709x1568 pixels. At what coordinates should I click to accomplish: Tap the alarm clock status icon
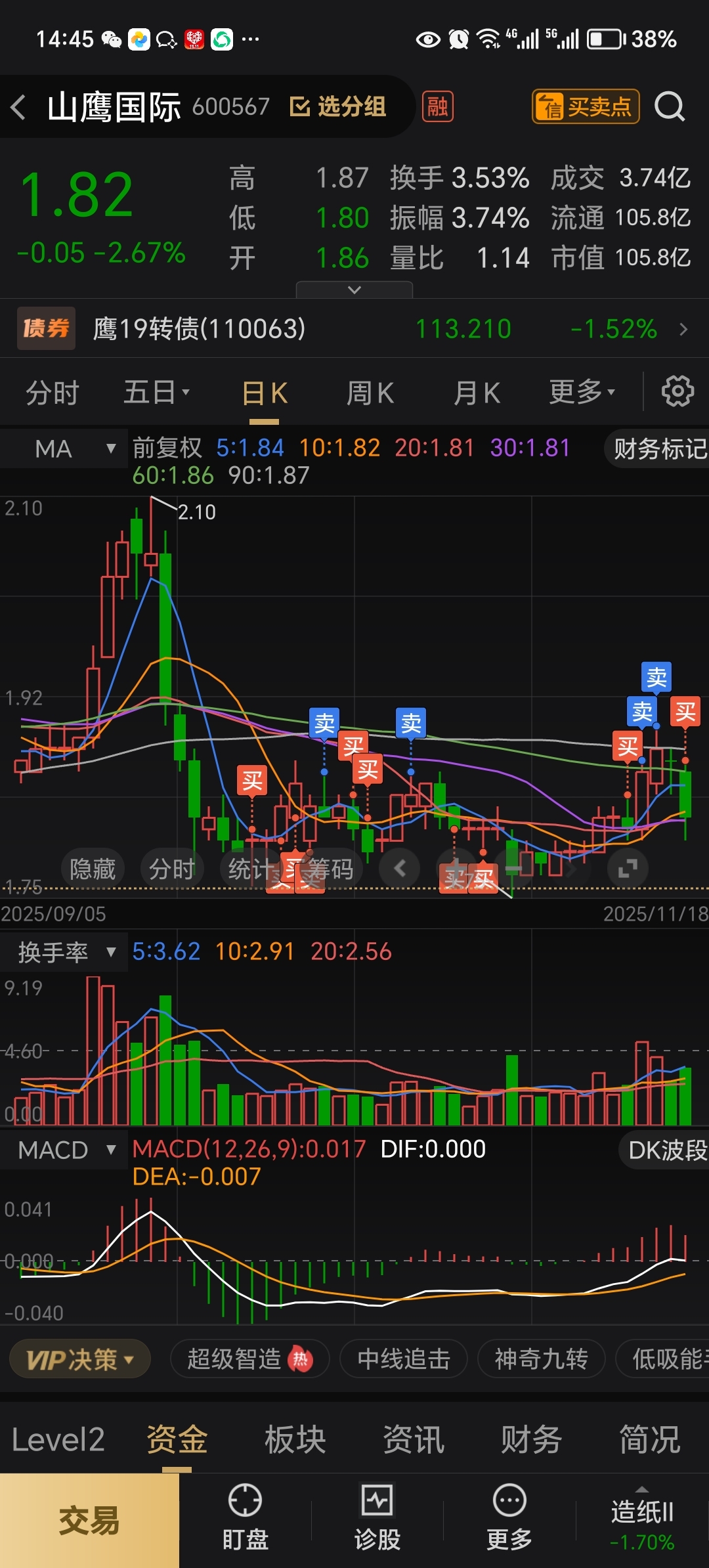tap(459, 39)
